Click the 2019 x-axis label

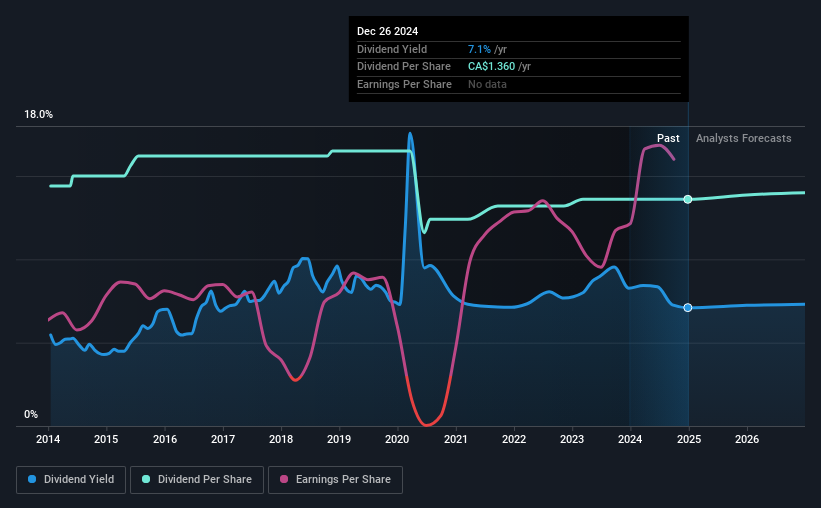(339, 439)
